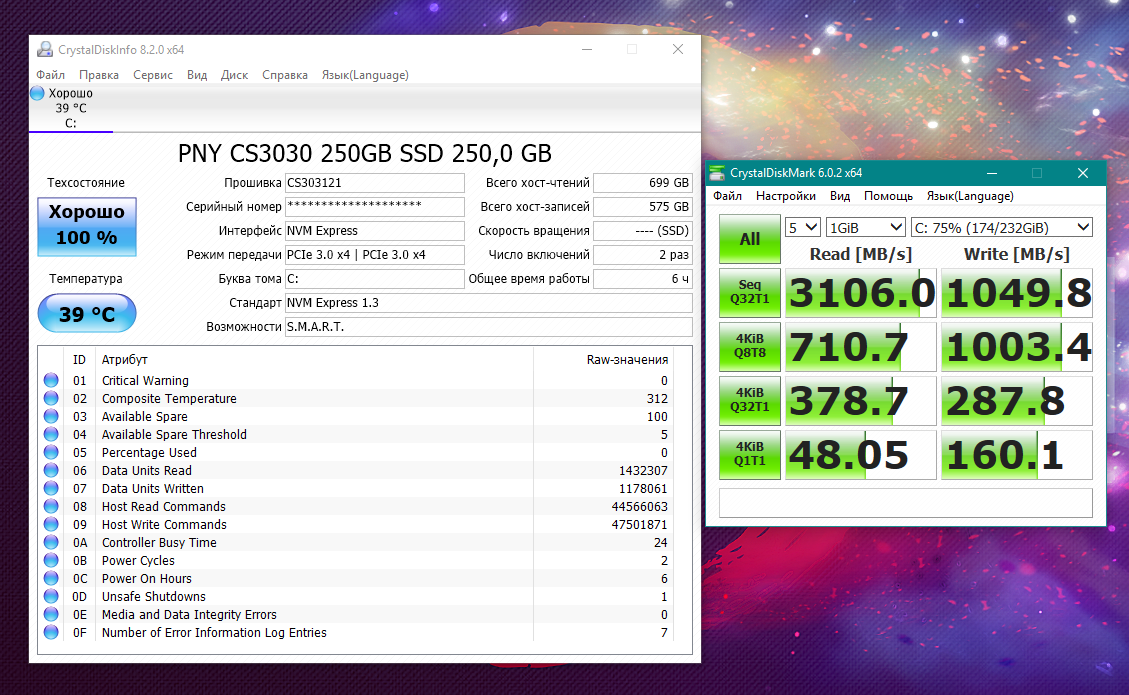Click status dot beside Available Spare row
1129x695 pixels.
(x=51, y=416)
